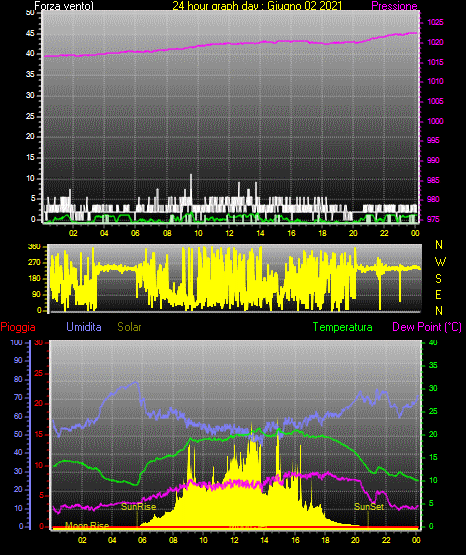Click "60" on the blue humidity axis
The image size is (466, 555).
pyautogui.click(x=18, y=416)
